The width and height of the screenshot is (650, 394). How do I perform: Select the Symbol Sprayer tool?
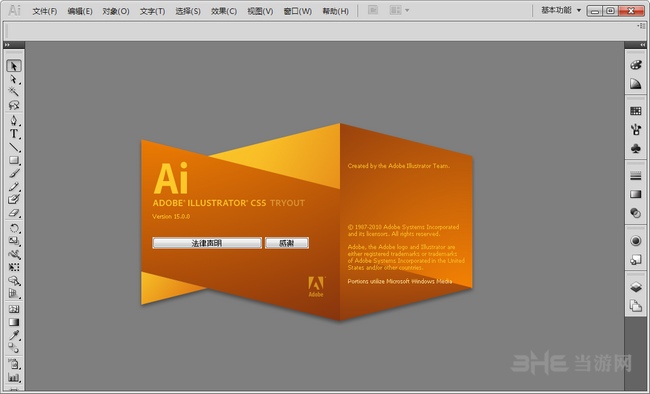[x=14, y=364]
